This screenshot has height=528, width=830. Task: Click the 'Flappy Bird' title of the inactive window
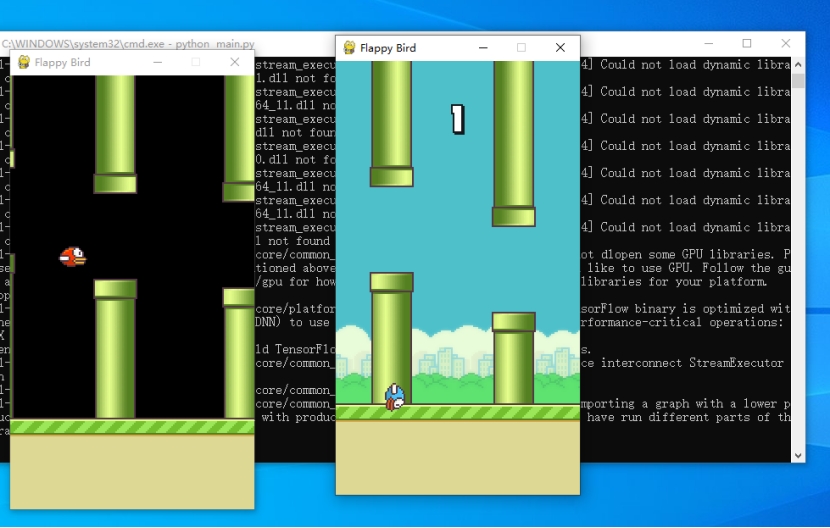coord(62,62)
